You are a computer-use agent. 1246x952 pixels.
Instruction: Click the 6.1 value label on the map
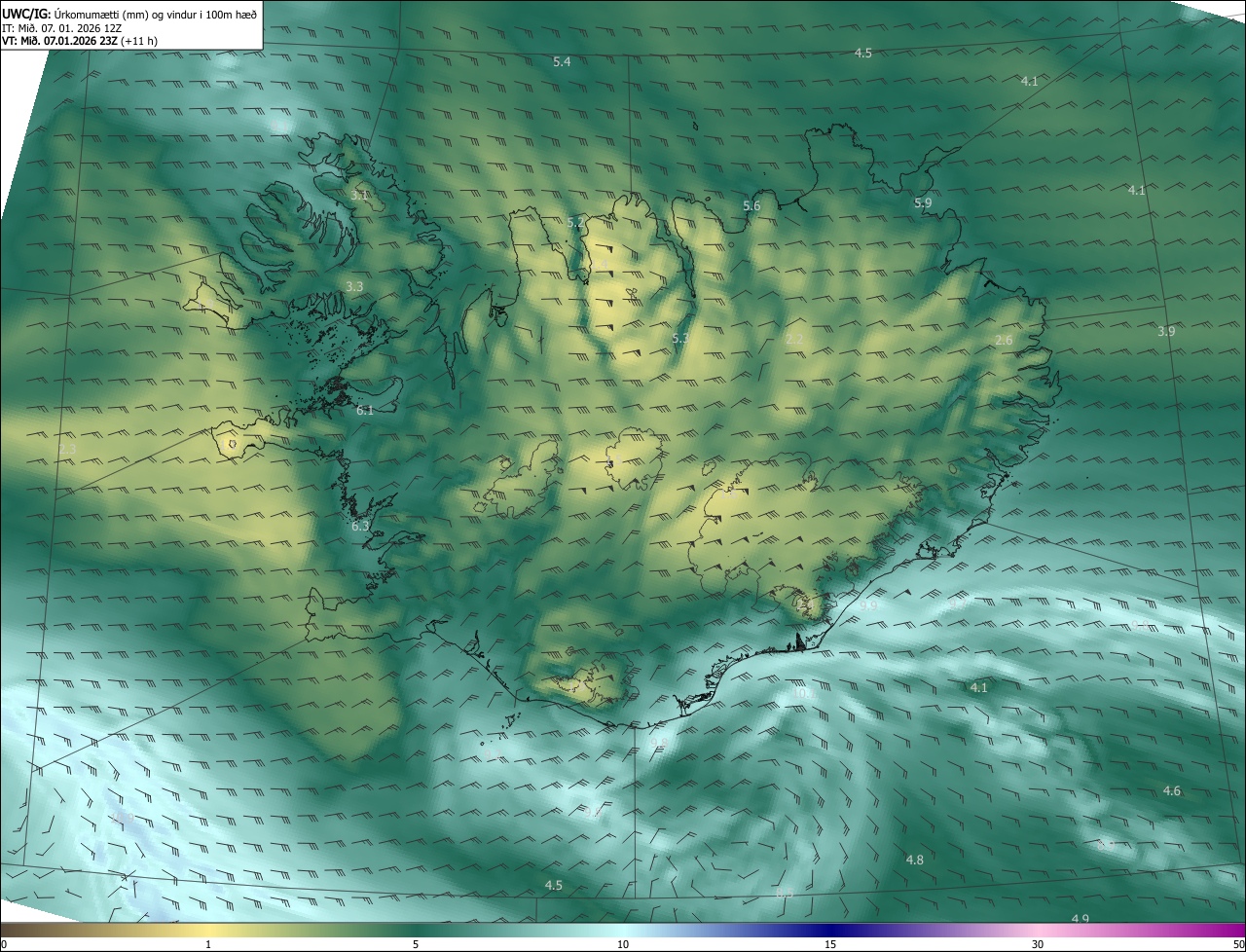(x=365, y=411)
